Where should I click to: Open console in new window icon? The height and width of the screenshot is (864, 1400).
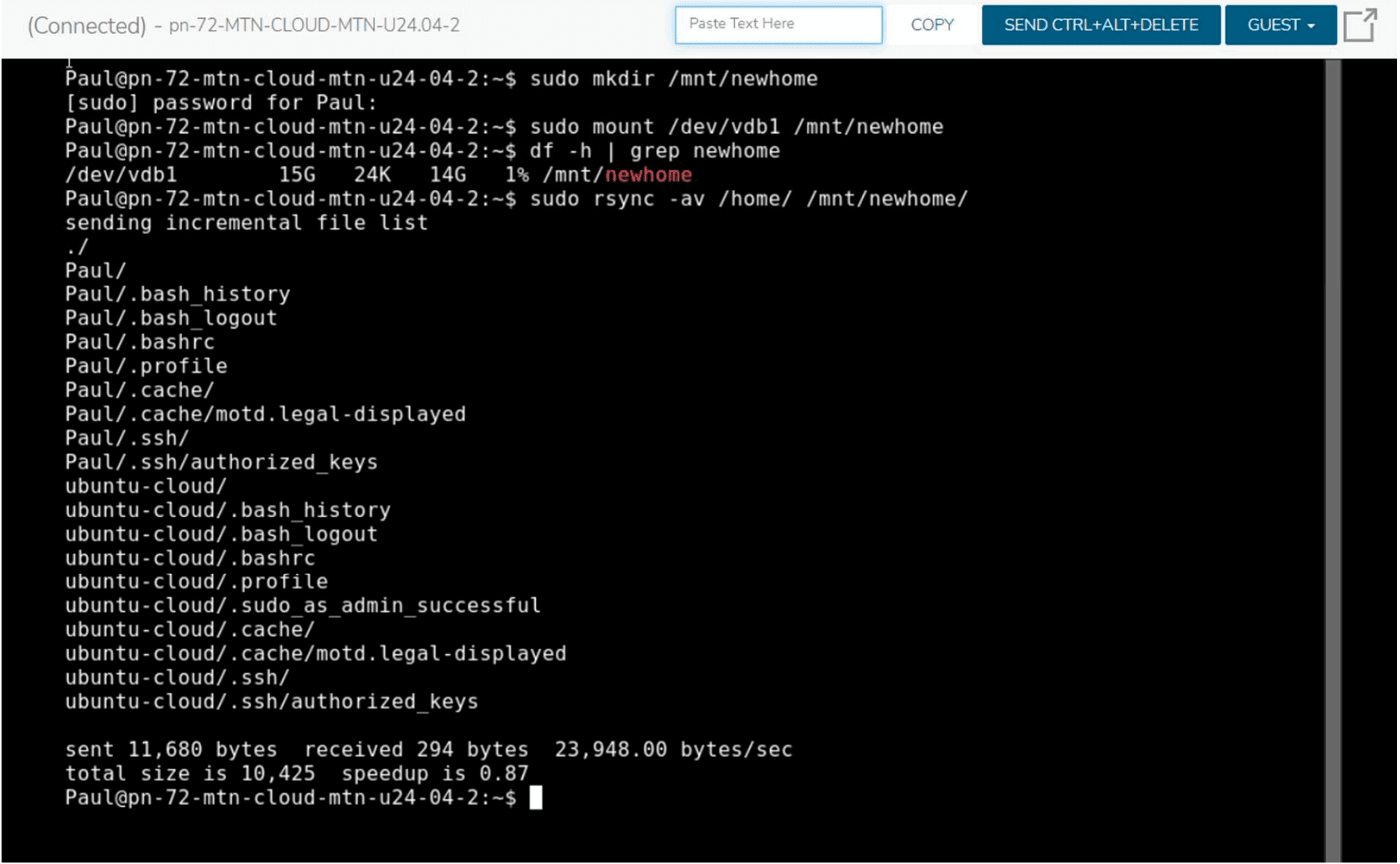tap(1360, 25)
